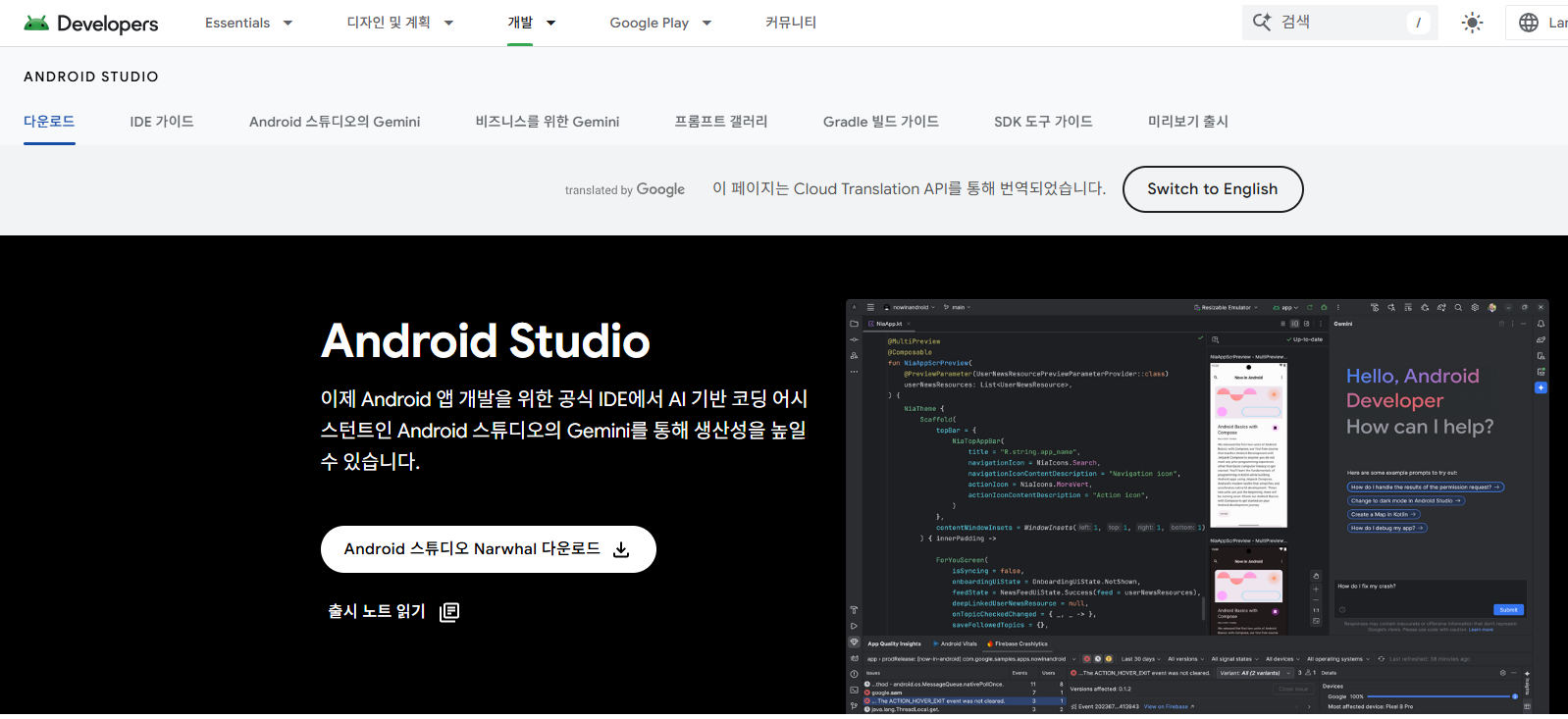Click the blue Gemini sparkle sidebar icon
This screenshot has width=1568, height=719.
(1541, 388)
